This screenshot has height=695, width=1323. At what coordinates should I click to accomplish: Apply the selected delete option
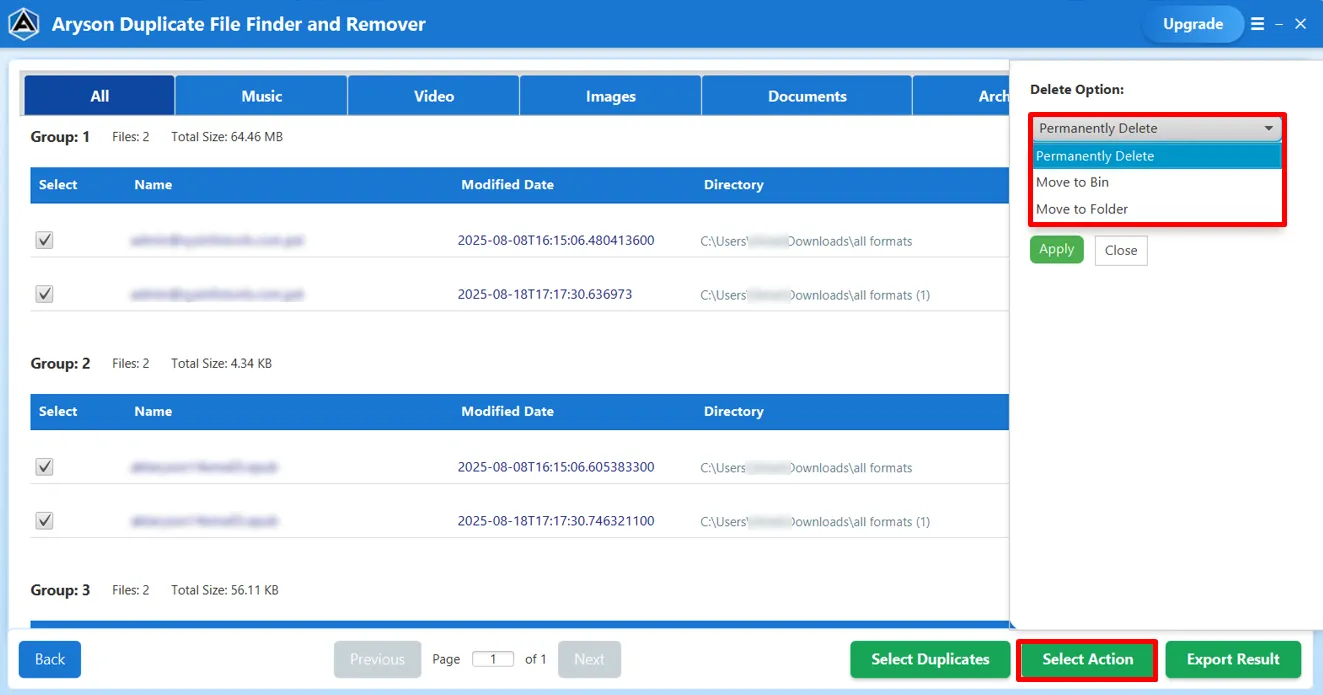(x=1056, y=249)
